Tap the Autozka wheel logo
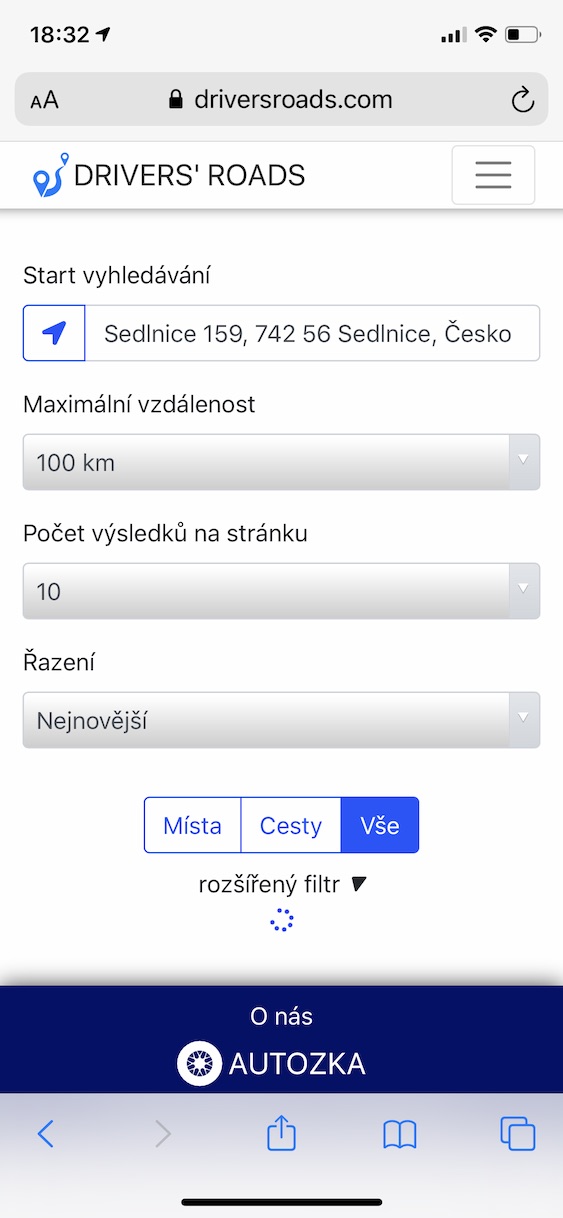Screen dimensions: 563x1218 [199, 1063]
